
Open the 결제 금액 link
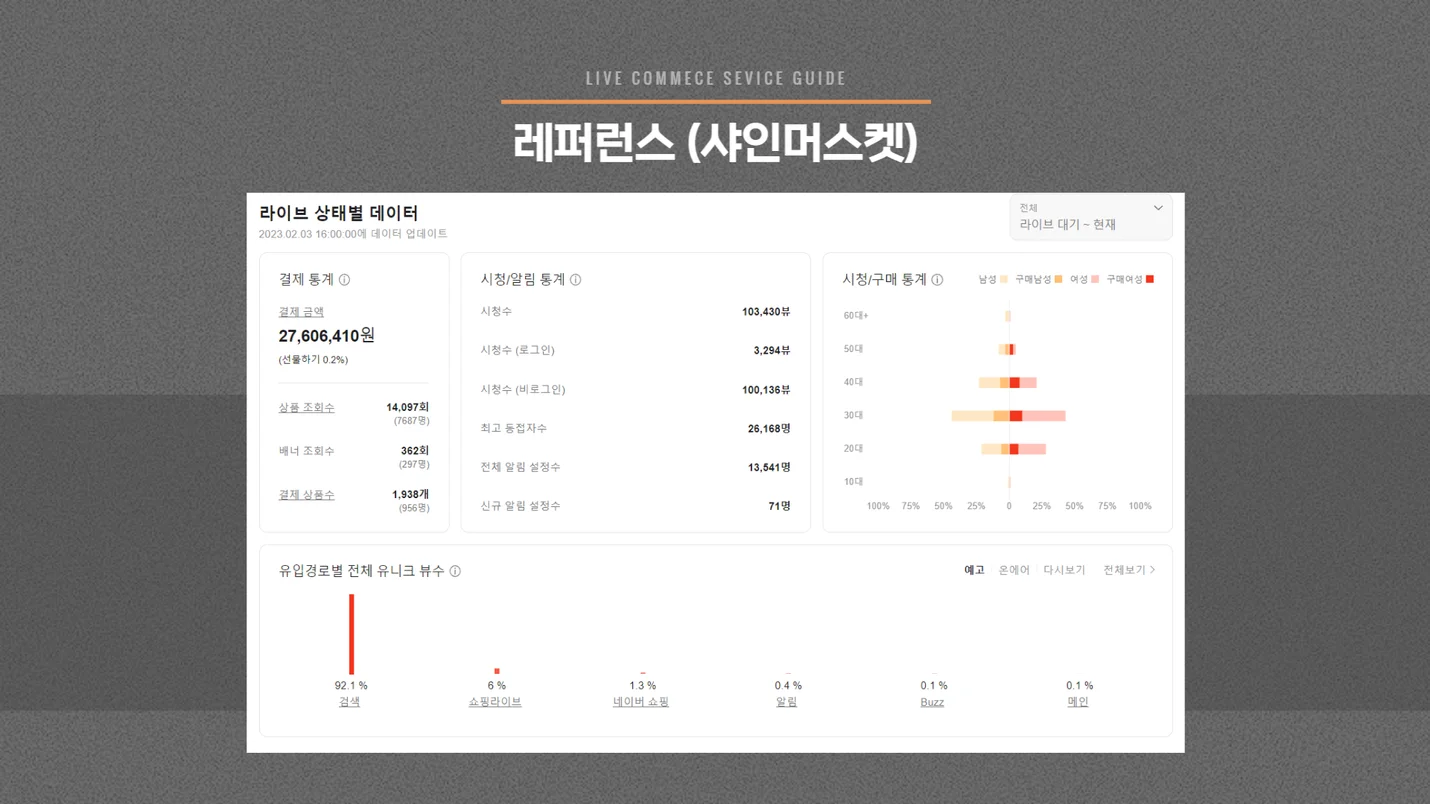301,312
